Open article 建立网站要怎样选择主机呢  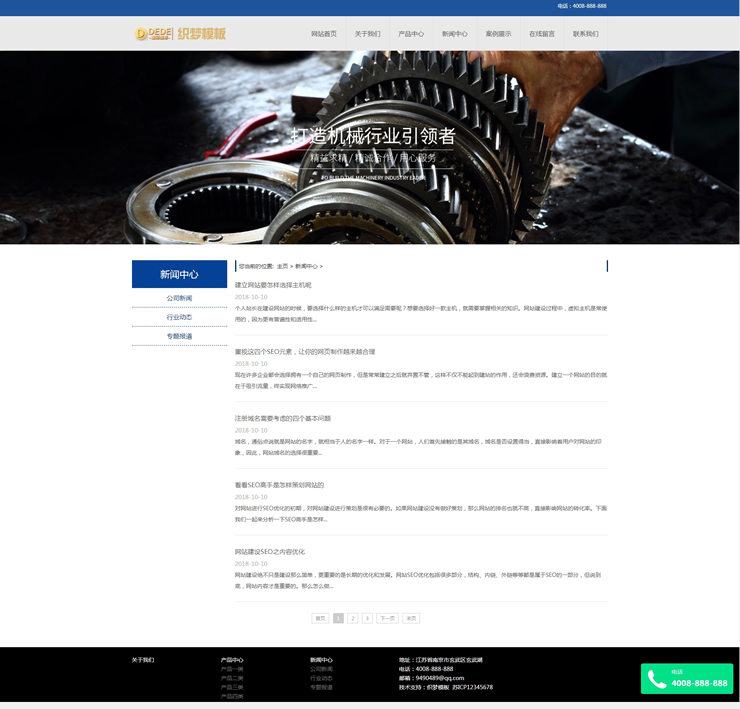273,285
